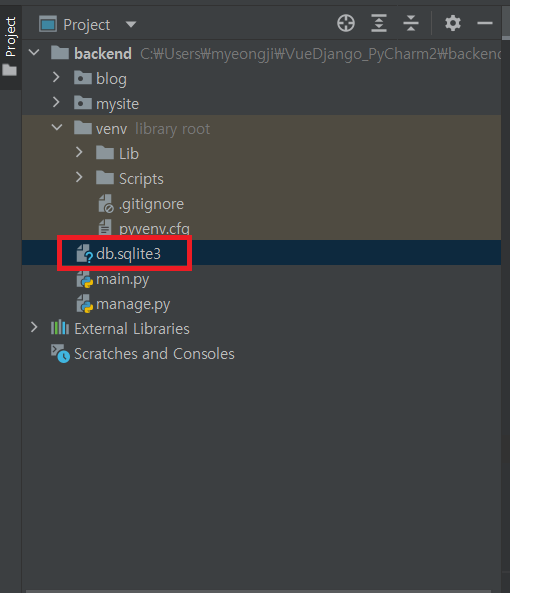Select the blog tree item
Screen dimensions: 535x593
[111, 79]
